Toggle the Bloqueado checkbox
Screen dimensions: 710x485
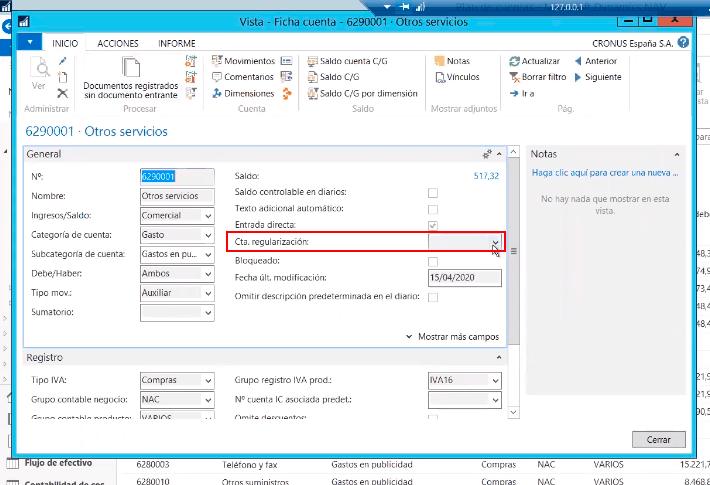433,261
